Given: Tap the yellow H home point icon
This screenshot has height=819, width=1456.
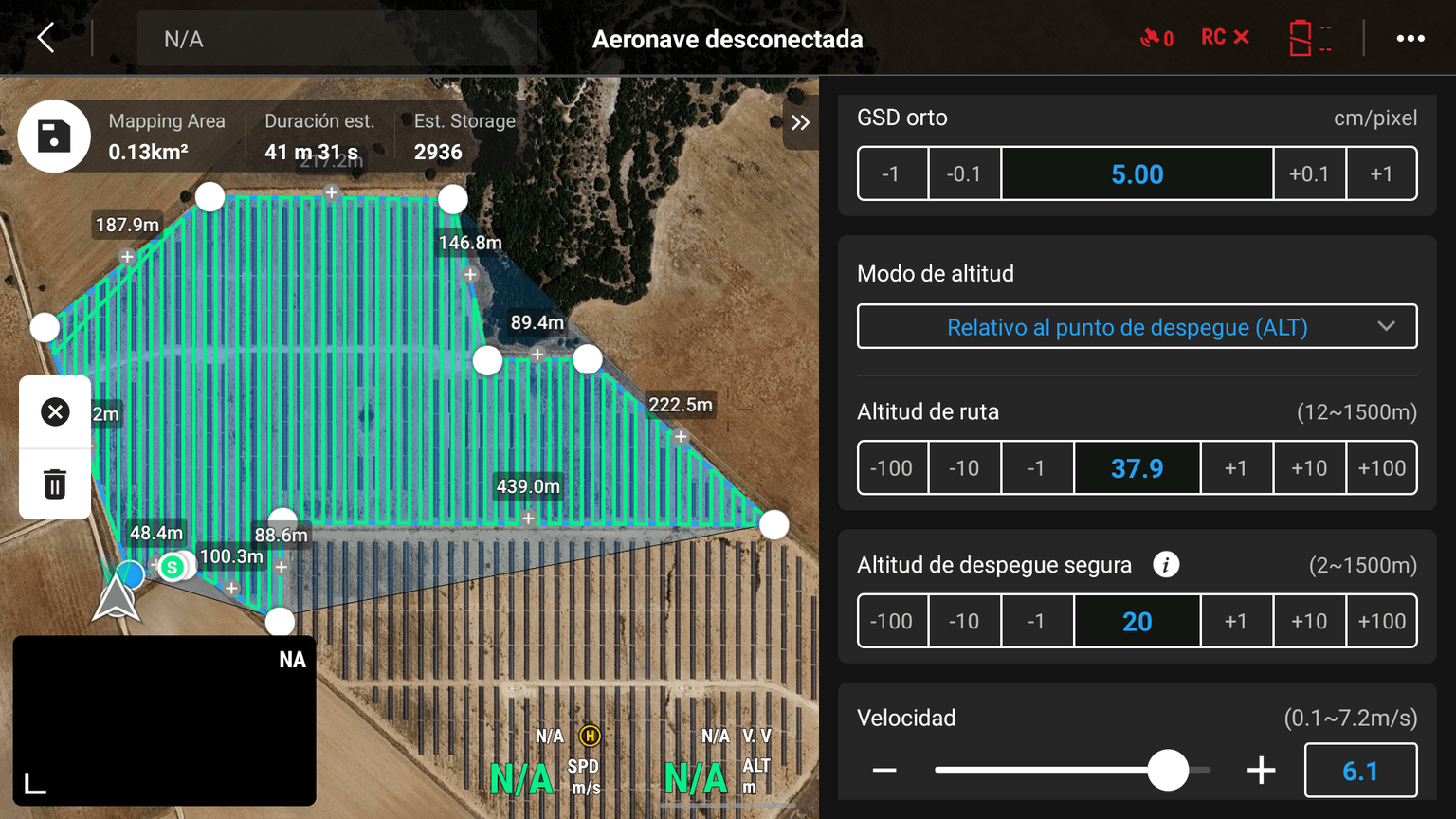Looking at the screenshot, I should 590,736.
